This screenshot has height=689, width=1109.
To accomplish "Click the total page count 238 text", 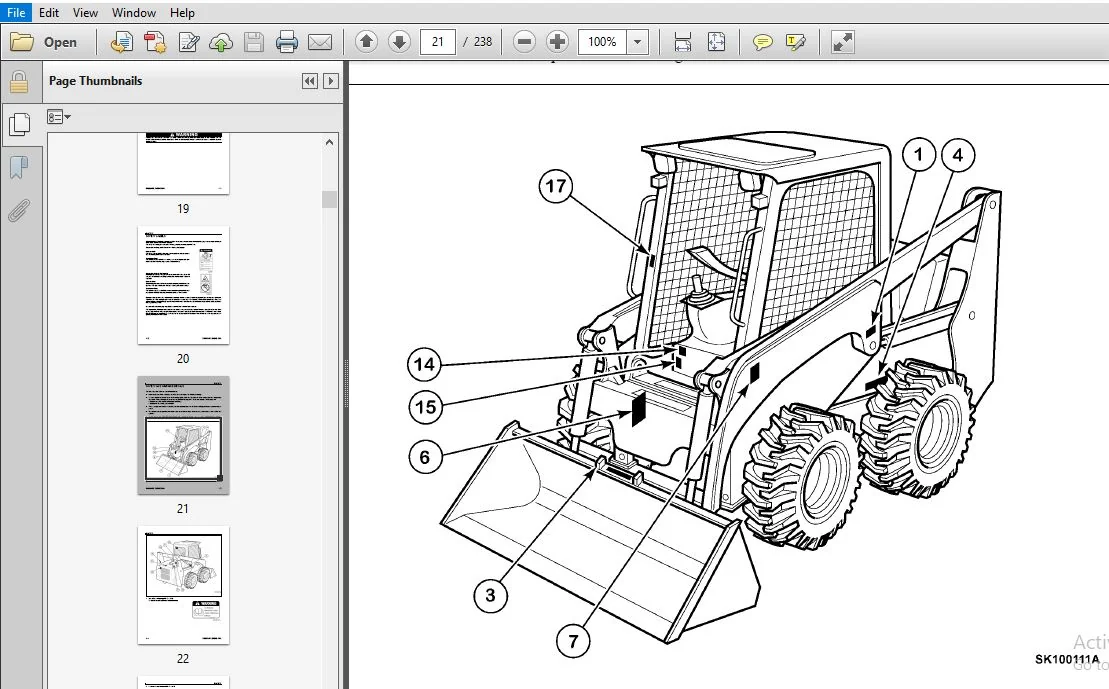I will [x=482, y=42].
